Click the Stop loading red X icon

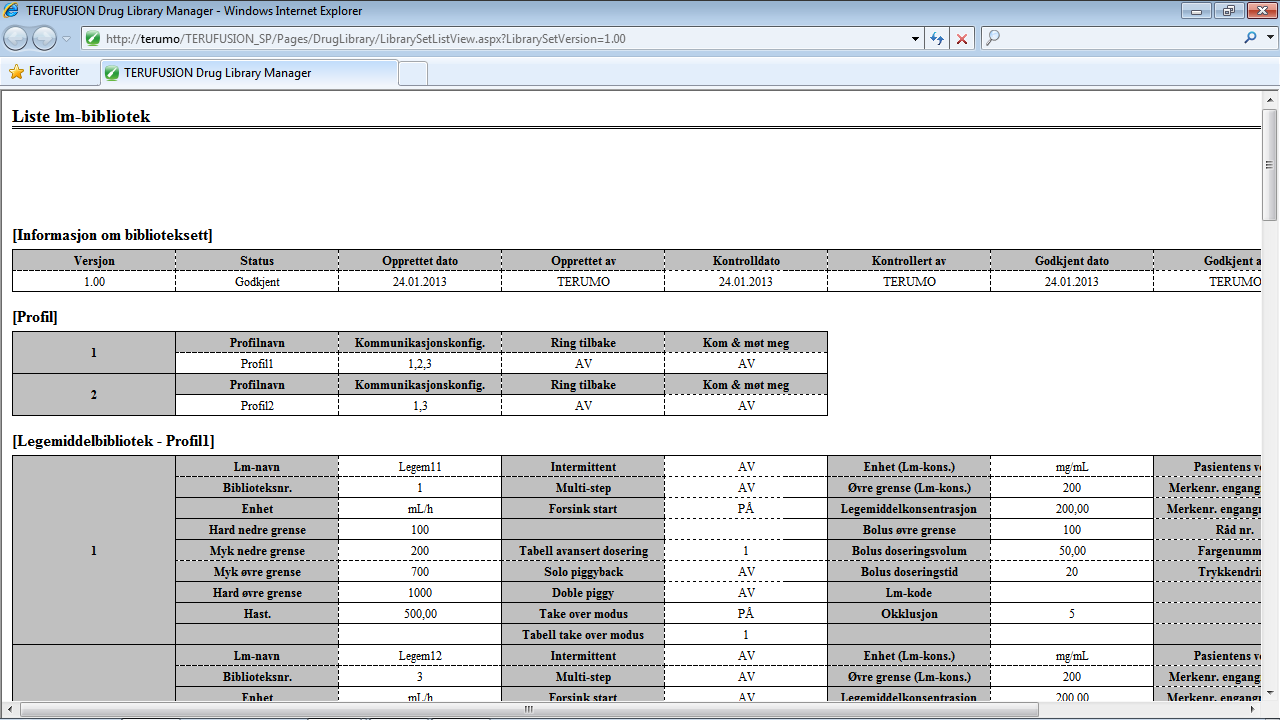point(962,38)
